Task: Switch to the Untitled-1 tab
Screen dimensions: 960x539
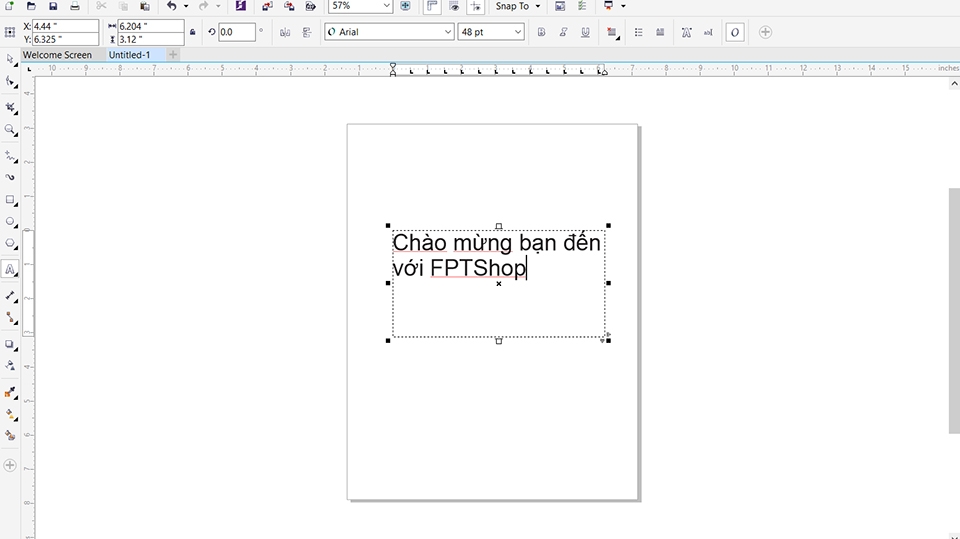Action: coord(130,55)
